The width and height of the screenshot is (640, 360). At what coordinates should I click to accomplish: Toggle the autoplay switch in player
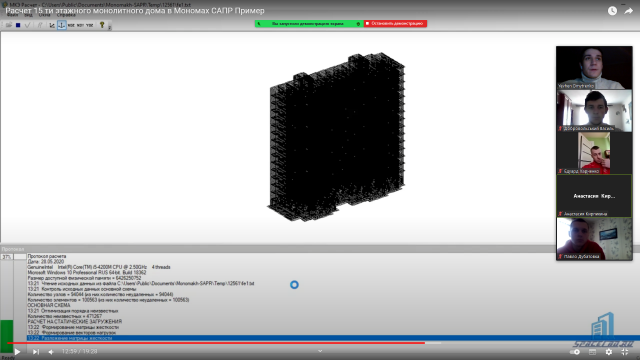pos(576,351)
